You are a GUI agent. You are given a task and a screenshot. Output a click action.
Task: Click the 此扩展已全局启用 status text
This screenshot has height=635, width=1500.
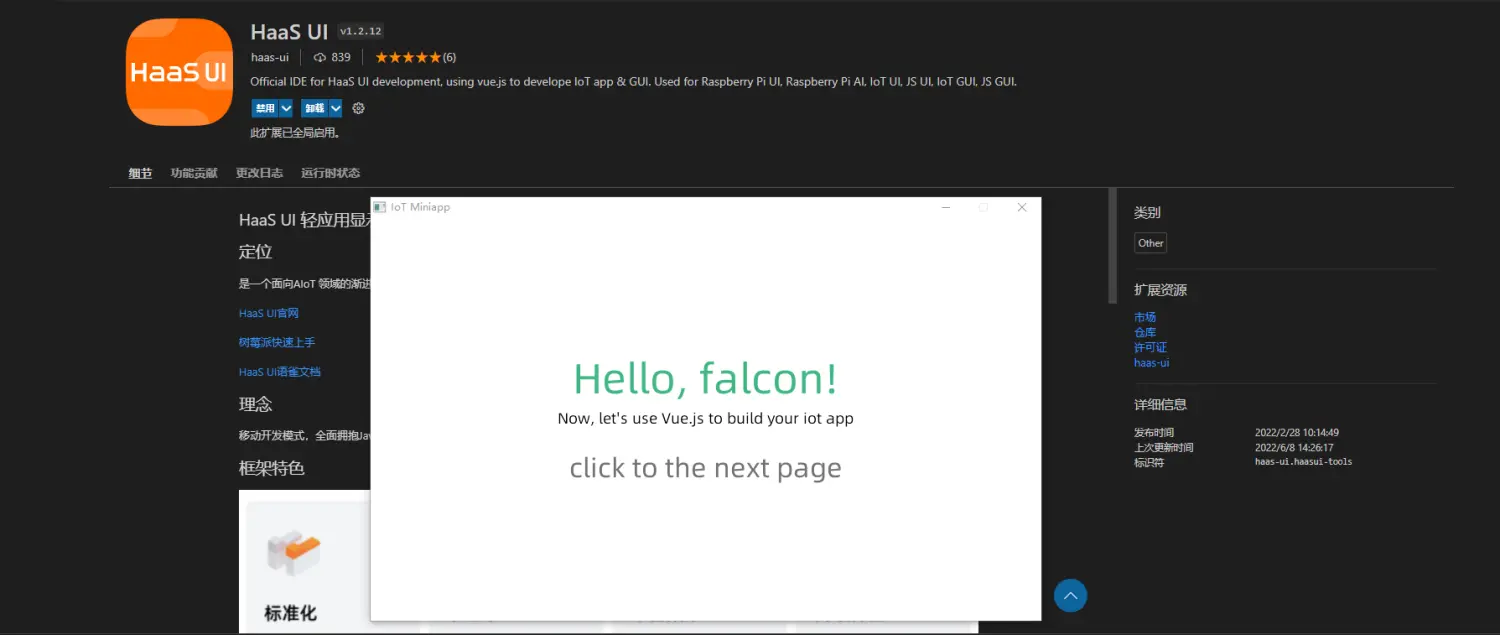(x=296, y=132)
